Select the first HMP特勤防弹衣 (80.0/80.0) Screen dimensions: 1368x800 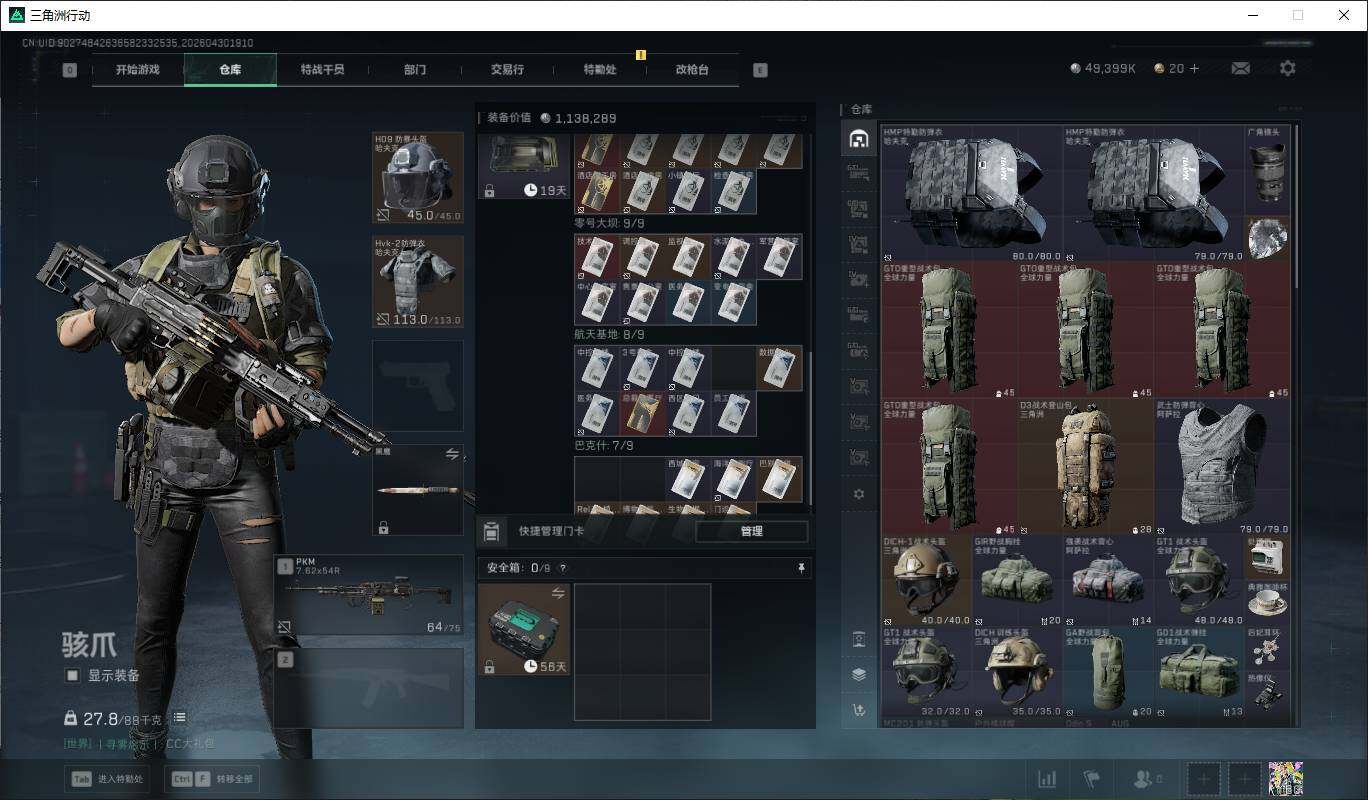[x=971, y=193]
